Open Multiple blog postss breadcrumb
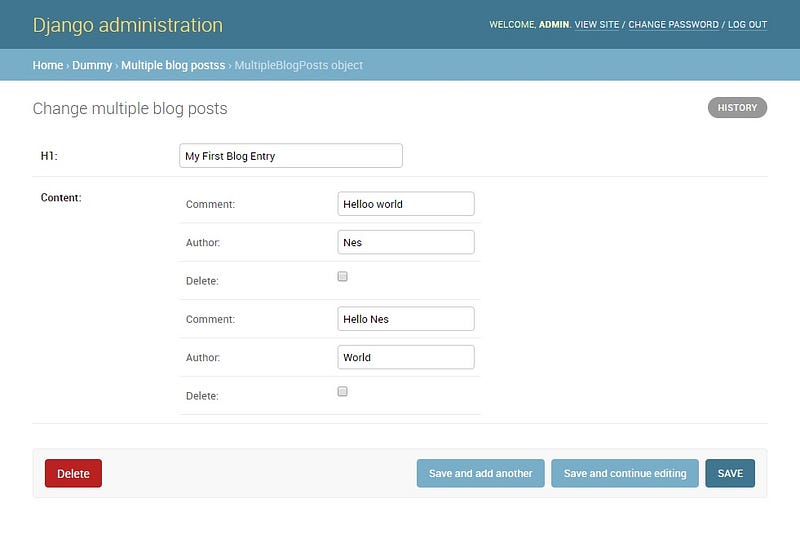 pos(173,65)
